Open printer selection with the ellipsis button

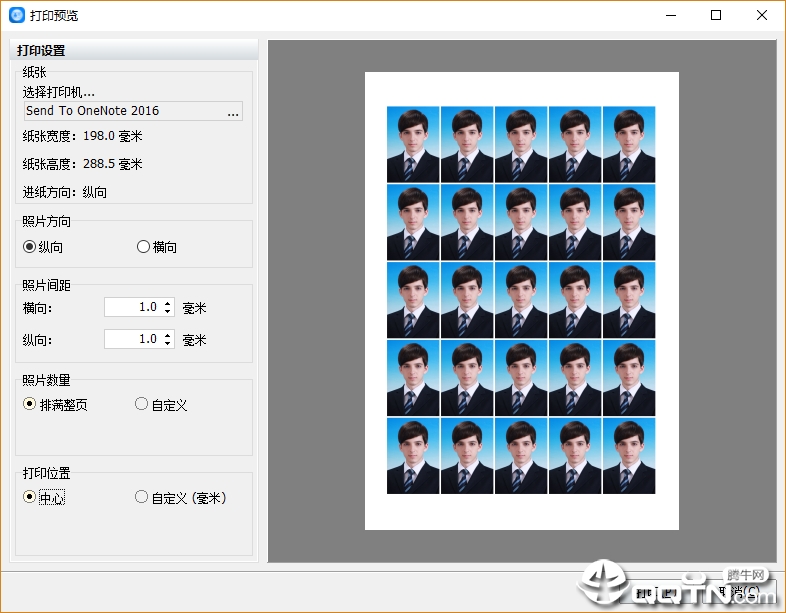coord(232,111)
